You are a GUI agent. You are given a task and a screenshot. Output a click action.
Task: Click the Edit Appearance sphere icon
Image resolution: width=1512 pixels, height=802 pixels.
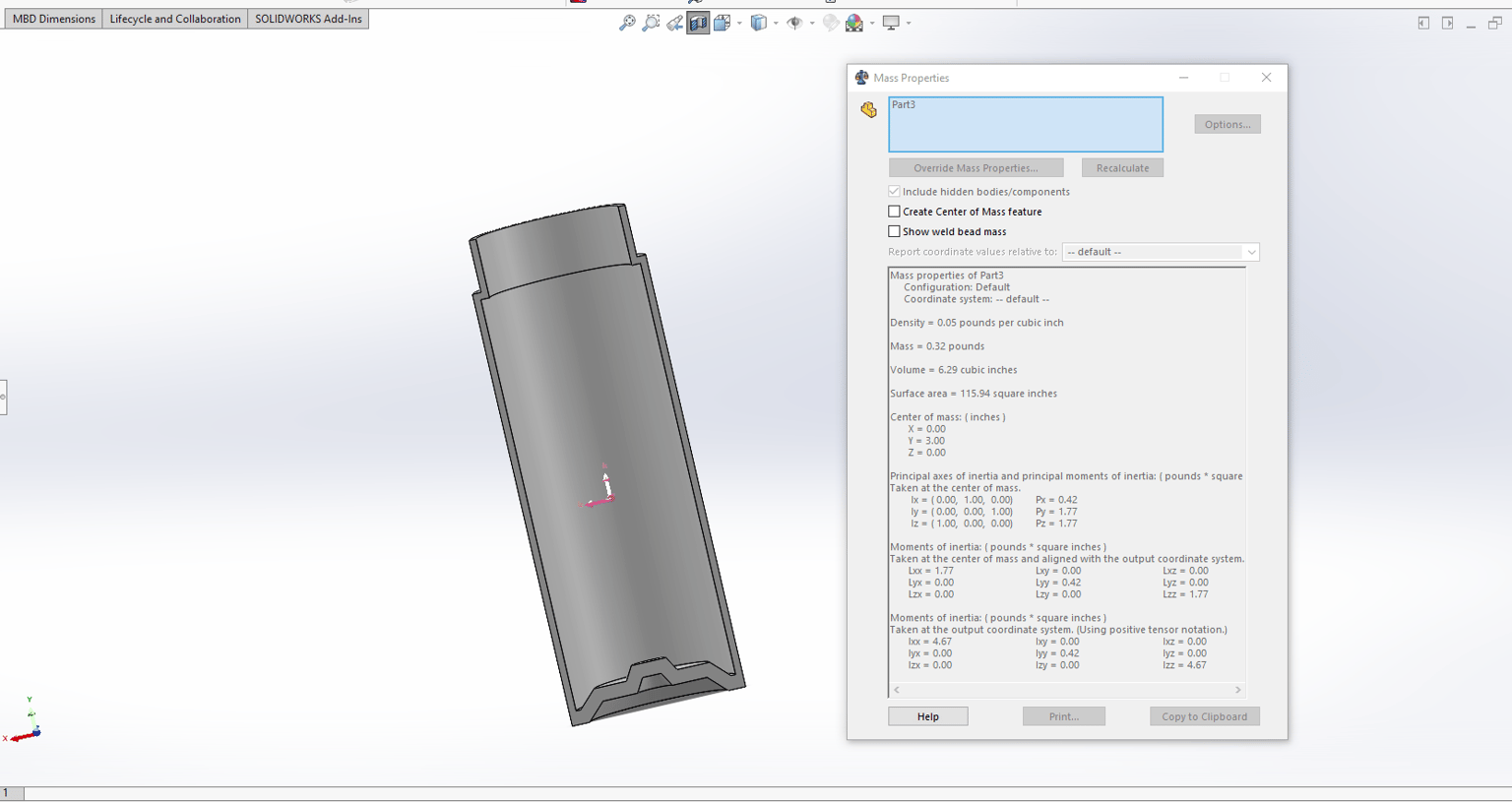(831, 23)
